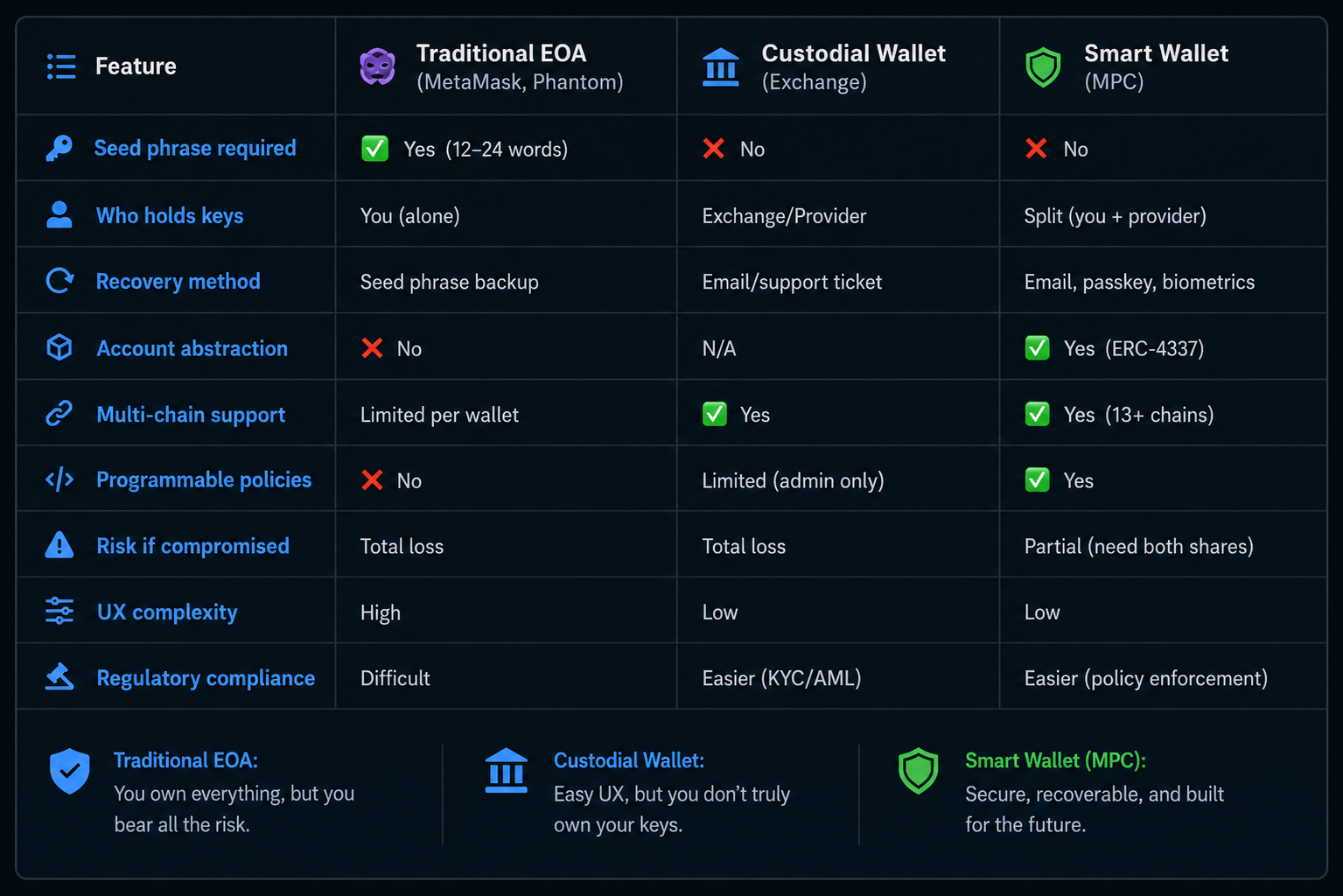Select the person icon beside Who holds keys
Viewport: 1343px width, 896px height.
pos(59,215)
